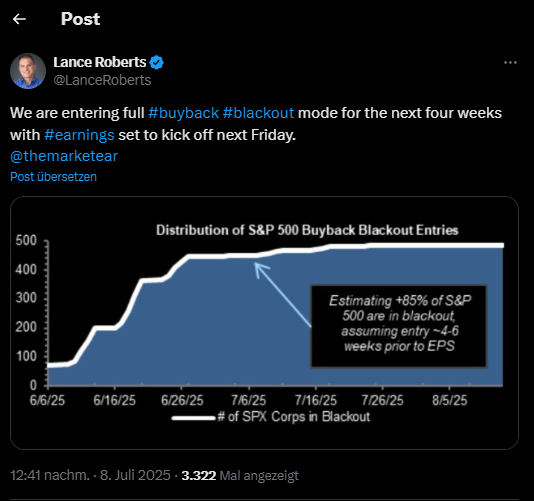Go back using the arrow icon
This screenshot has height=501, width=534.
(x=19, y=19)
